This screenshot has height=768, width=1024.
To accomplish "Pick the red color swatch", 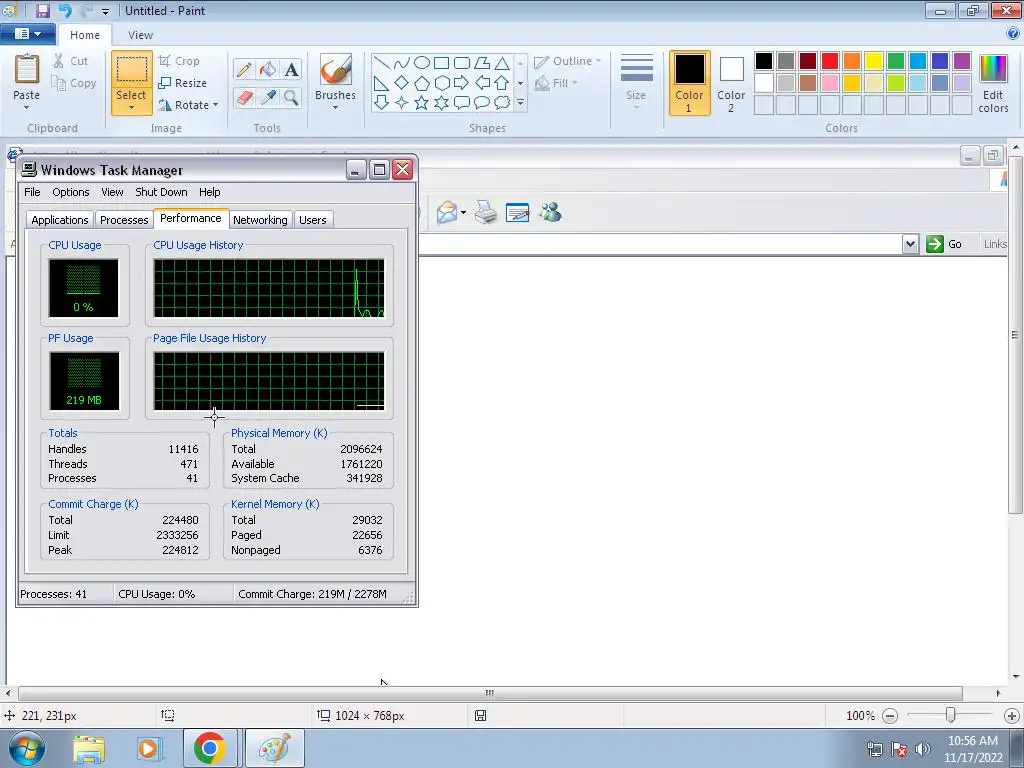I will [830, 61].
